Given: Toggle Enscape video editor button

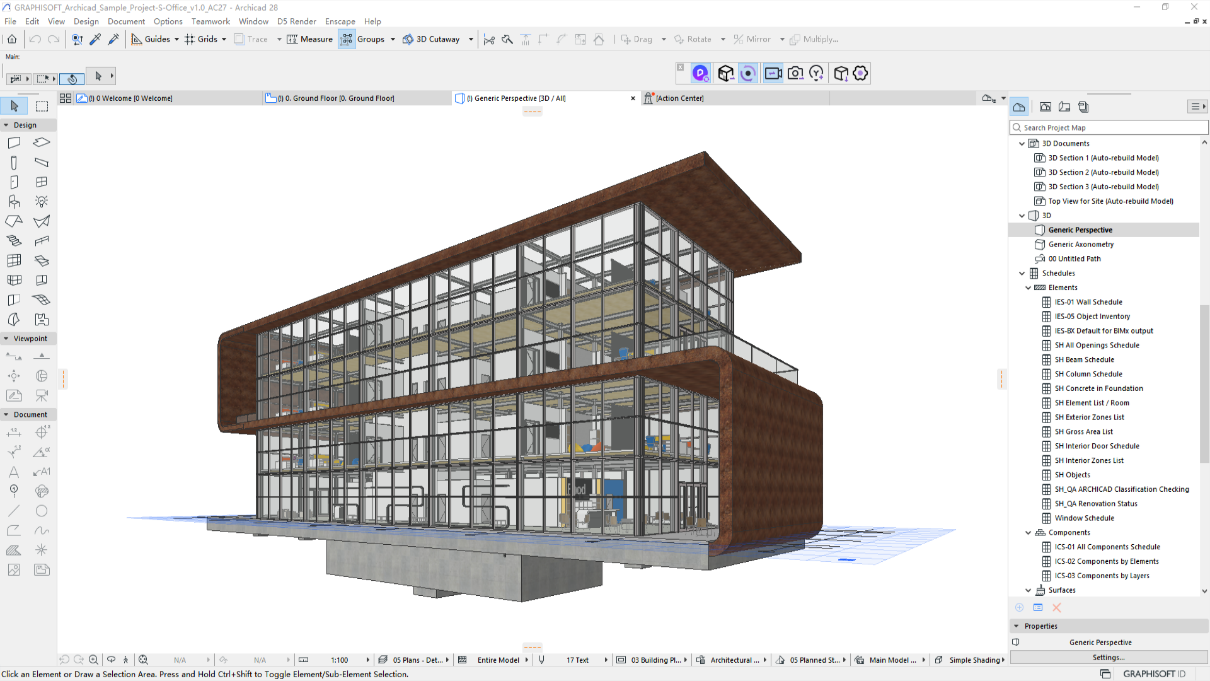Looking at the screenshot, I should 772,73.
